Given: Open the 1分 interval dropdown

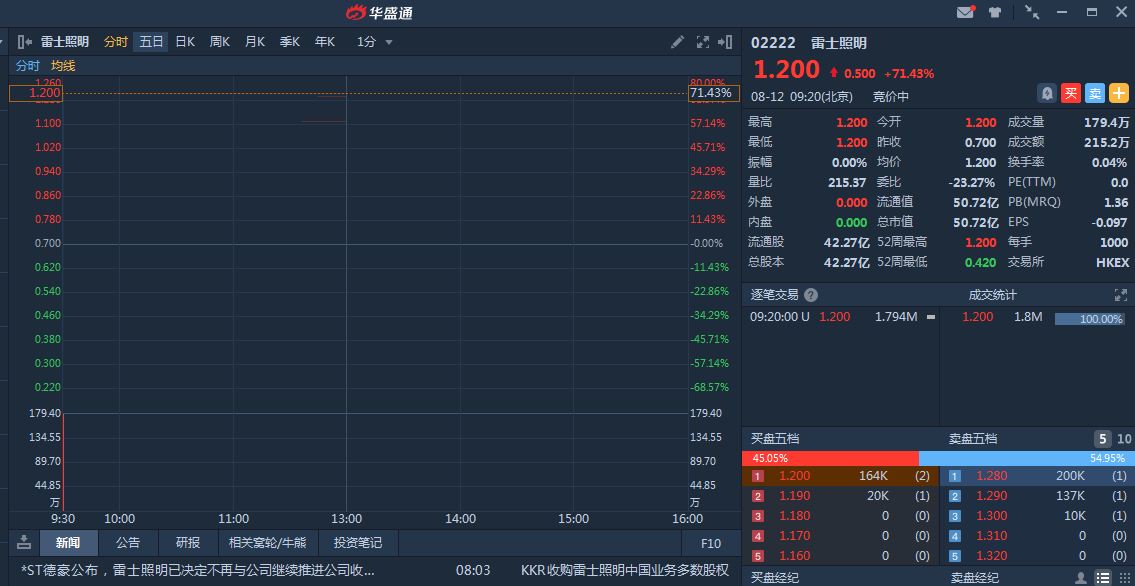Looking at the screenshot, I should coord(375,42).
